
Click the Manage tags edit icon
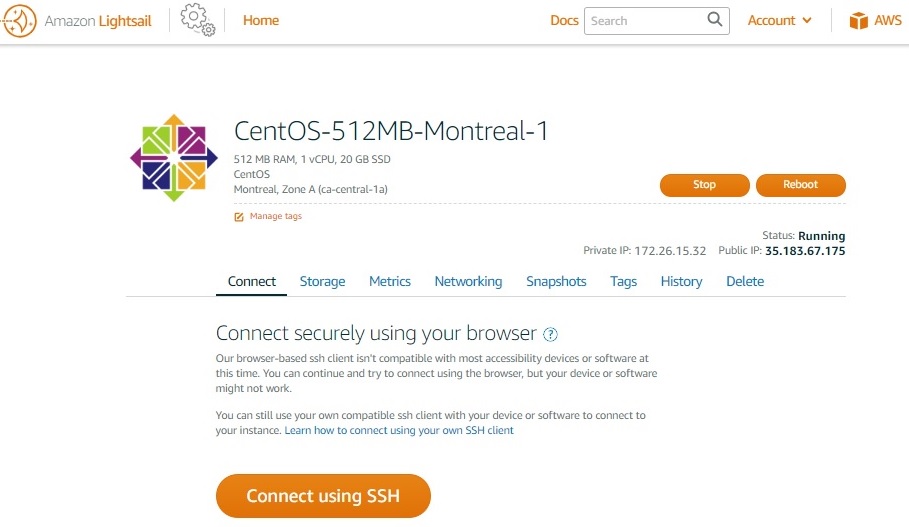coord(239,217)
